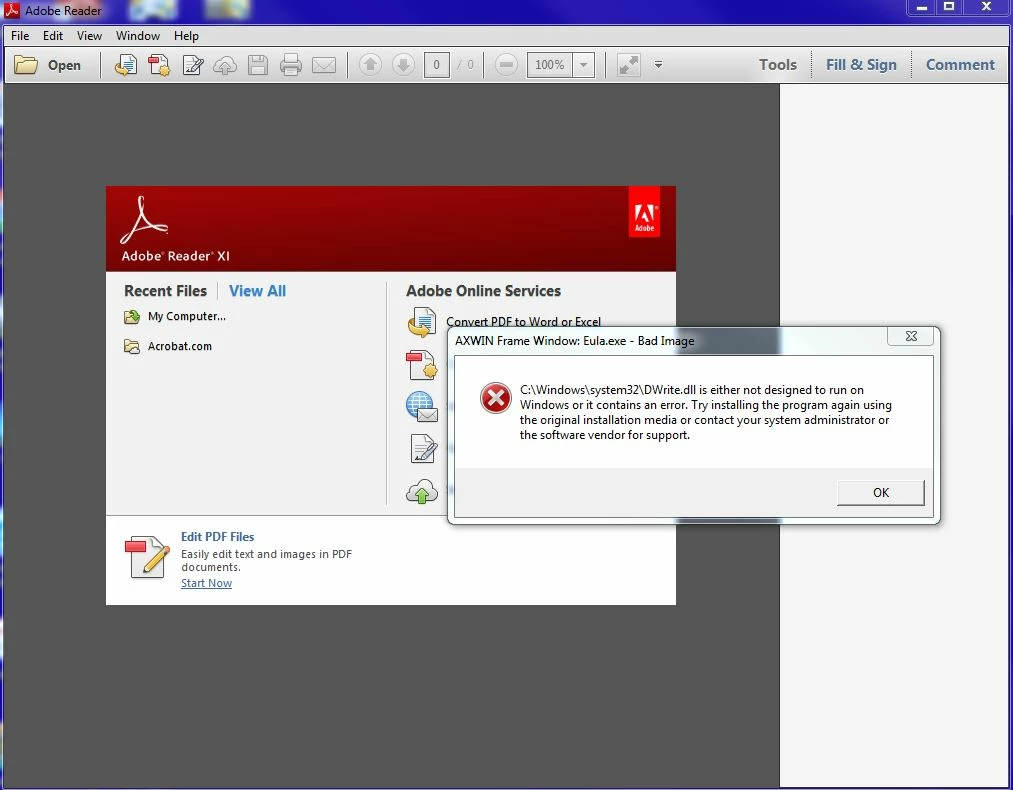Maximize the Adobe Reader window
Viewport: 1013px width, 790px height.
point(949,7)
